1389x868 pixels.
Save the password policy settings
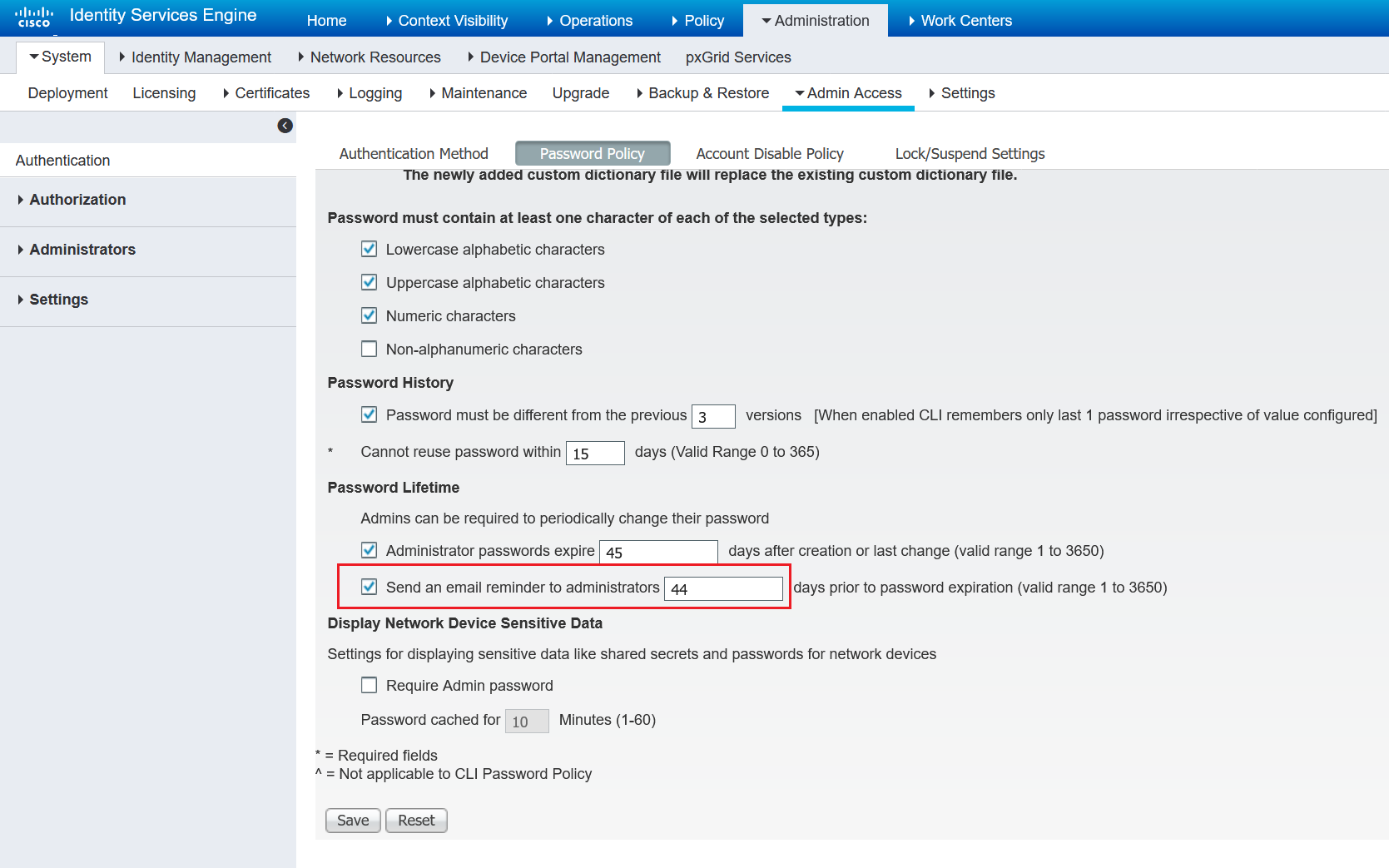click(x=352, y=820)
